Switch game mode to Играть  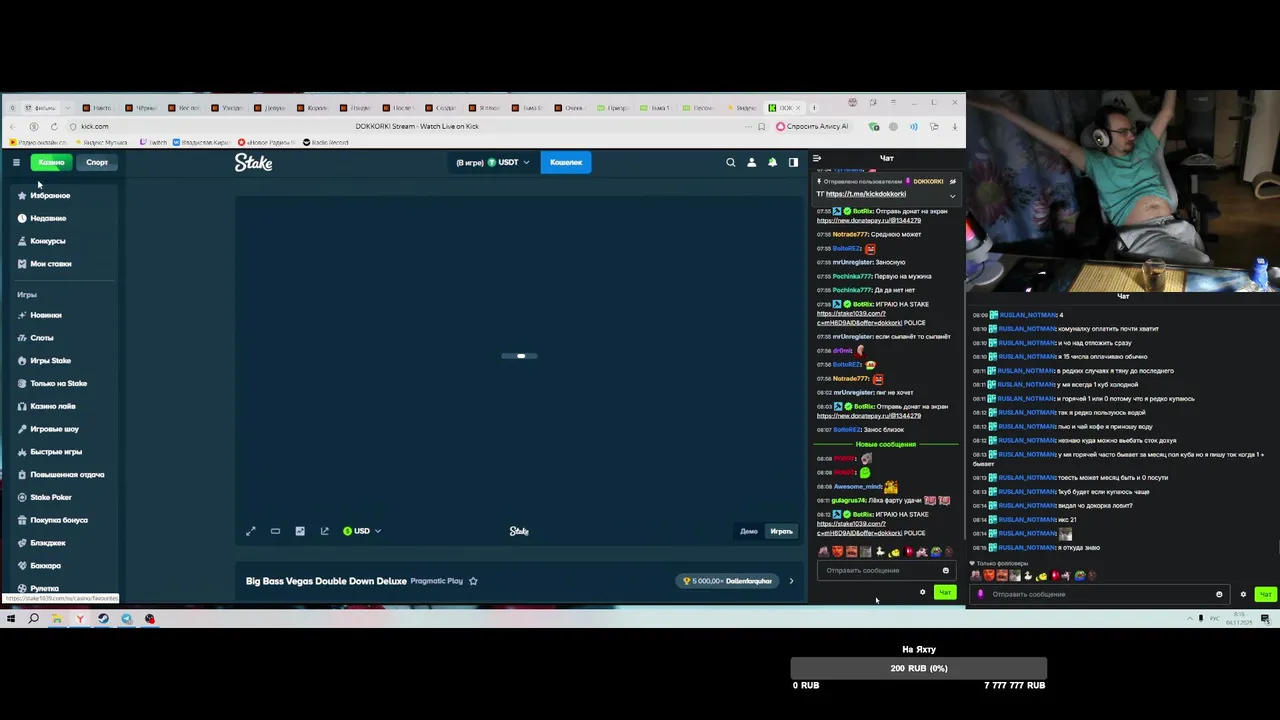coord(781,531)
